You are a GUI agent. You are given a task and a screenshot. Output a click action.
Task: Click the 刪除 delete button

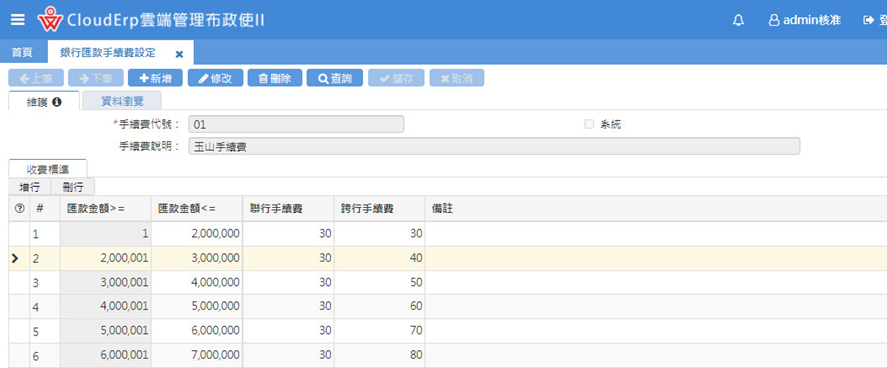(x=275, y=78)
